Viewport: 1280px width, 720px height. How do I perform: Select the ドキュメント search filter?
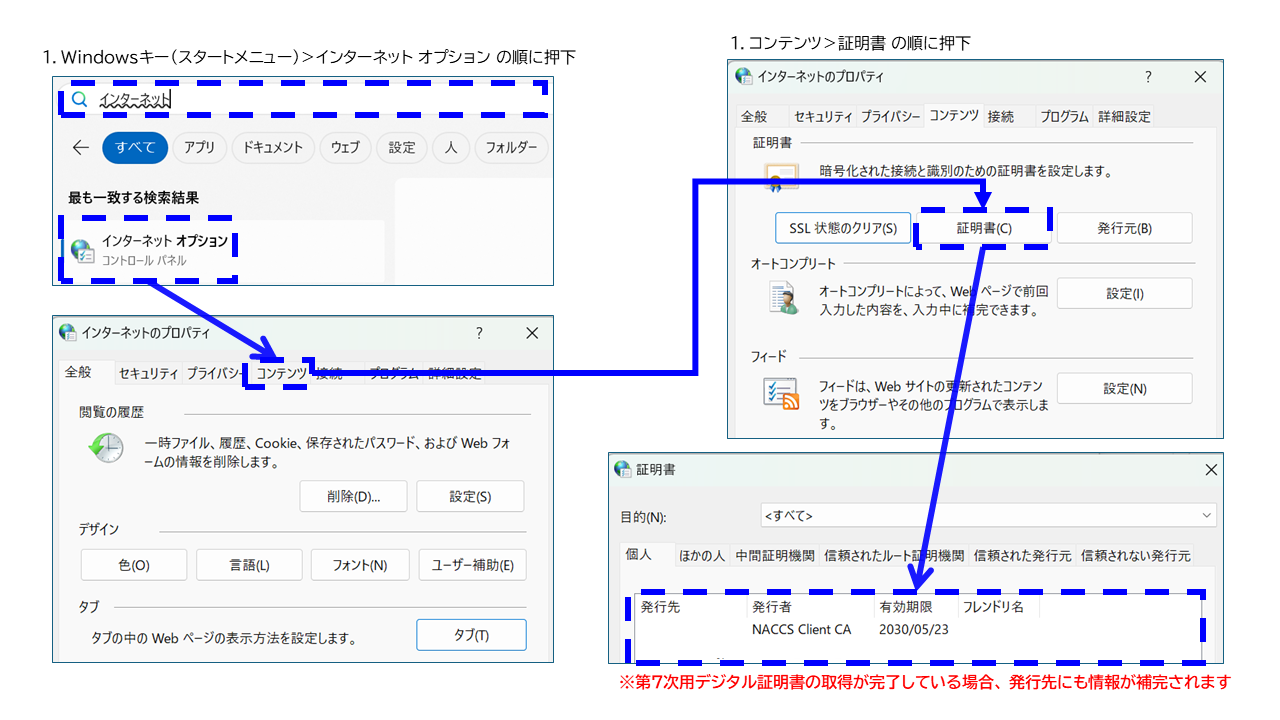273,148
